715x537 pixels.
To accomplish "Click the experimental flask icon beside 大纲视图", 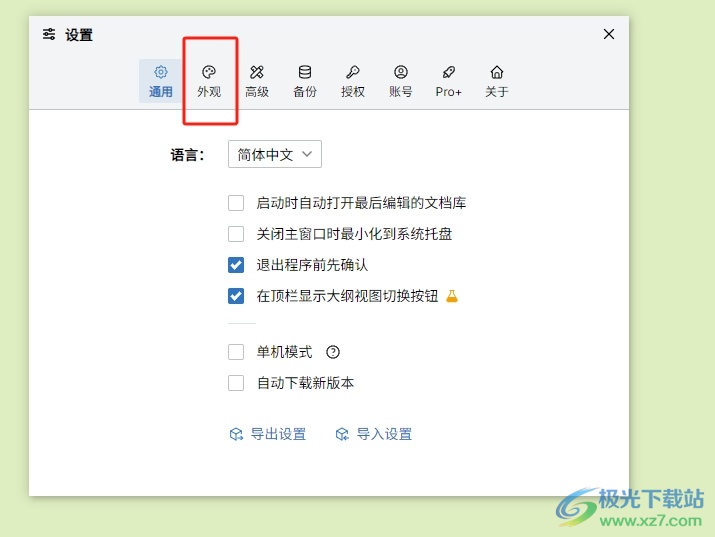I will pos(451,296).
